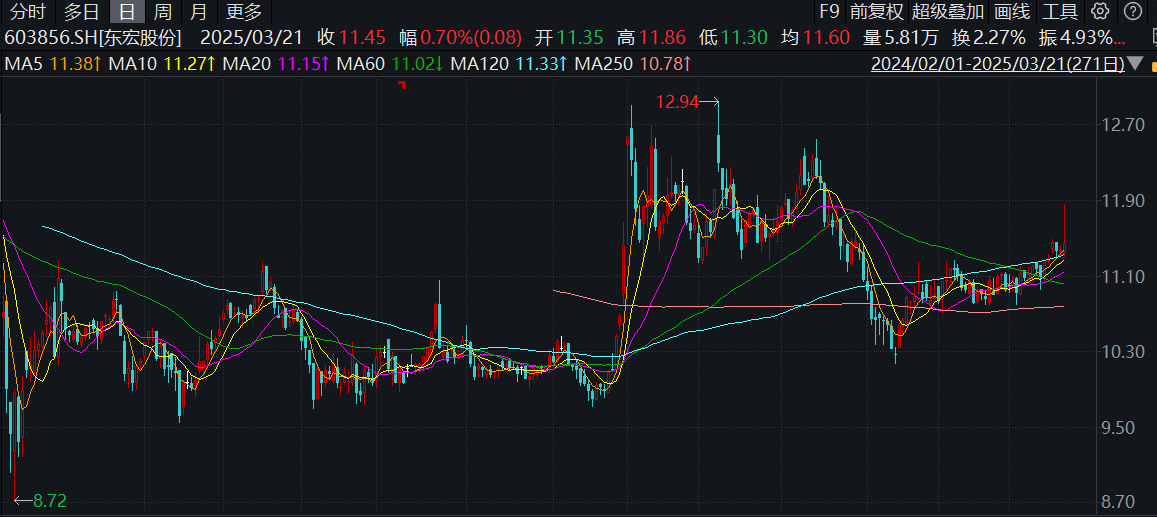This screenshot has width=1157, height=517.
Task: Select the 周 weekly K-line tab
Action: click(162, 11)
